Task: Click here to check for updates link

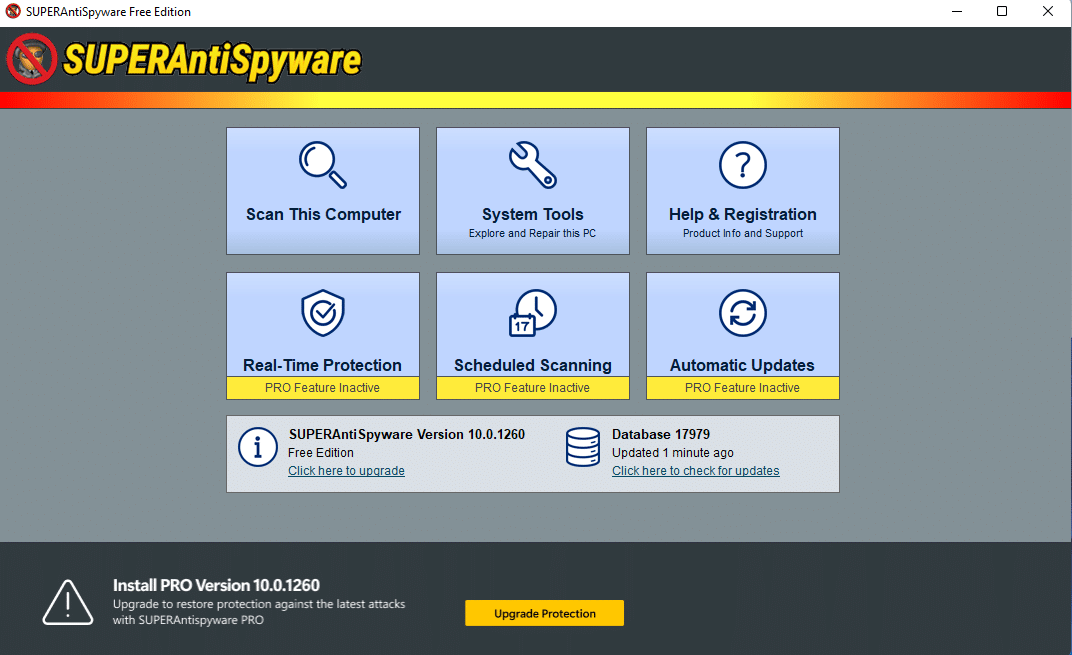Action: tap(695, 470)
